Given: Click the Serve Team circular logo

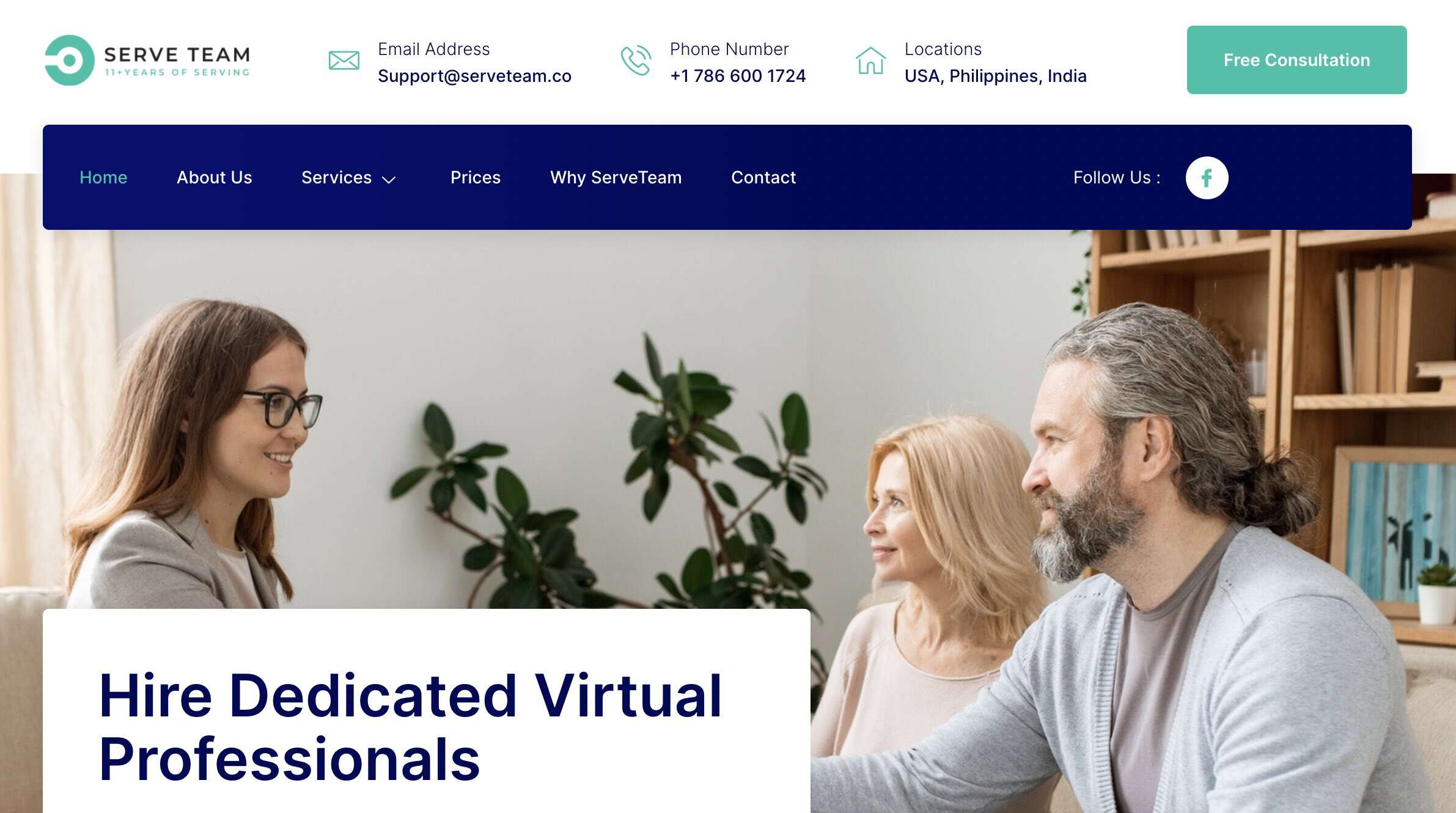Looking at the screenshot, I should tap(70, 60).
